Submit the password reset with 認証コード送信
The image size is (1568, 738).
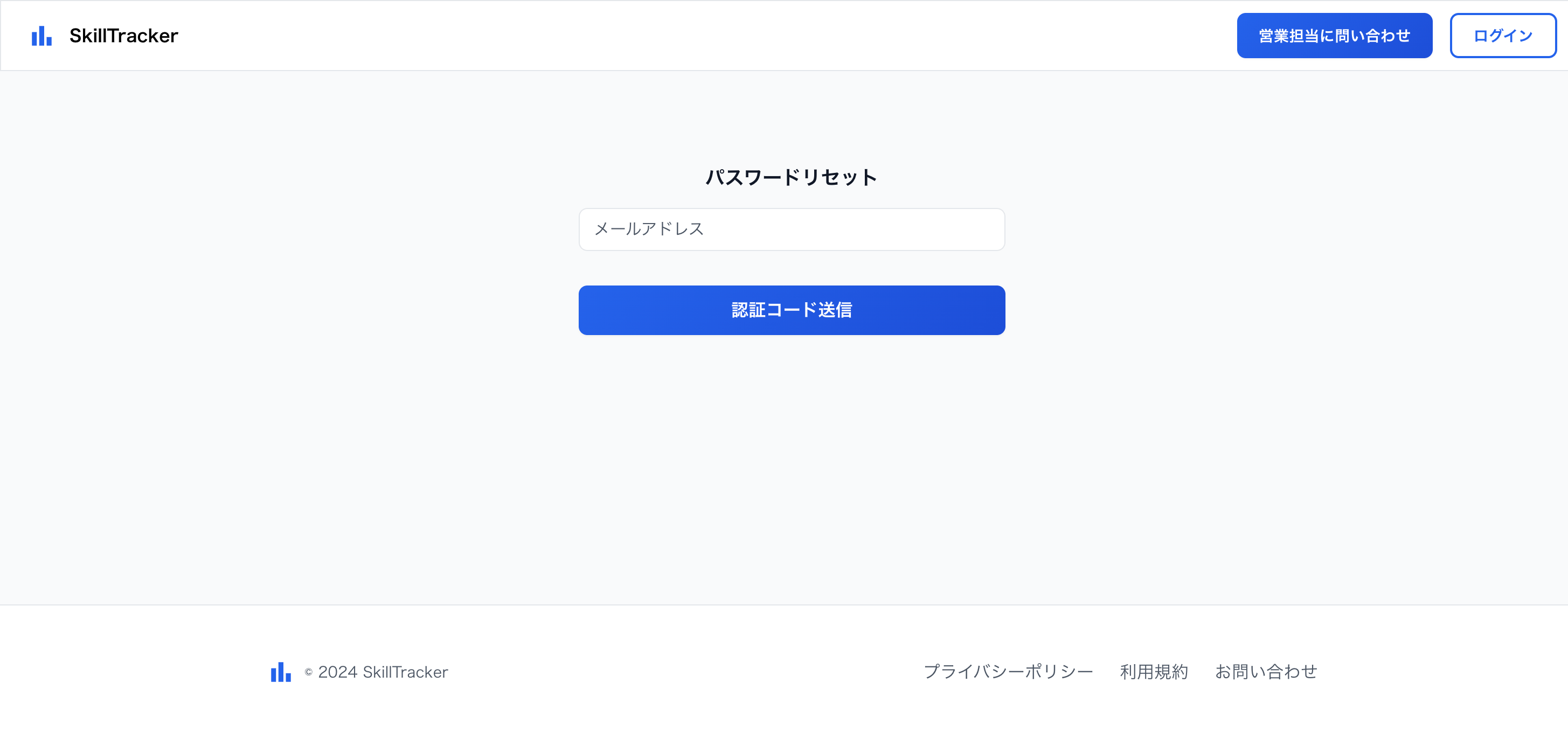pos(792,310)
